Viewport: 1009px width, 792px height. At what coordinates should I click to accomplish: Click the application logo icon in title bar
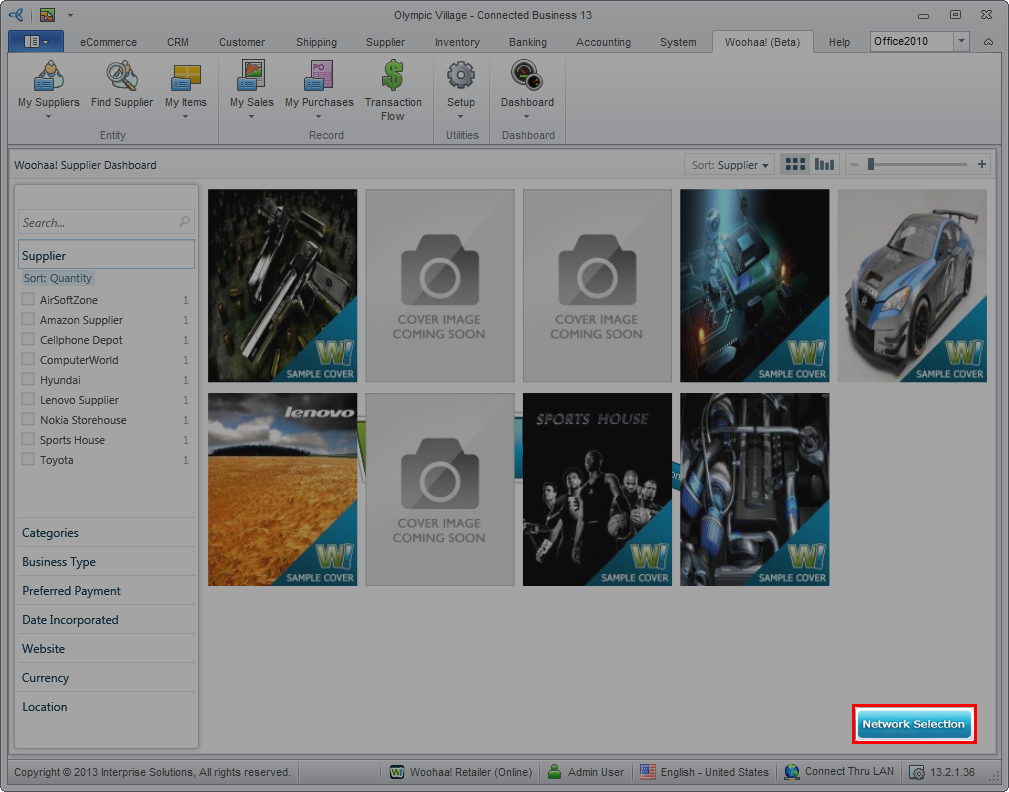(16, 14)
